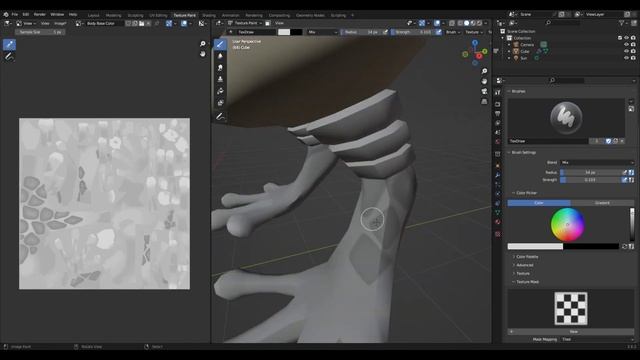Open the Image menu in the image editor
640x360 pixels.
click(60, 24)
